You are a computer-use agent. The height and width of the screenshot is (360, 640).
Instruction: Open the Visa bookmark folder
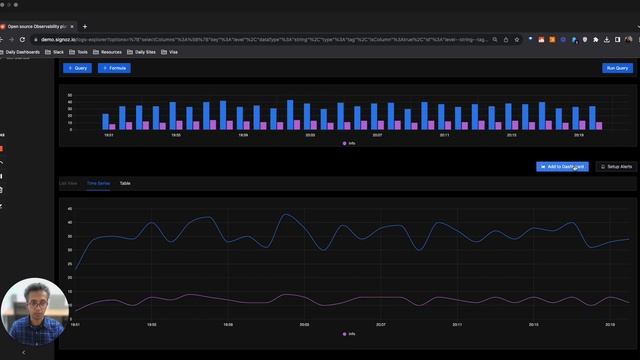tap(170, 52)
